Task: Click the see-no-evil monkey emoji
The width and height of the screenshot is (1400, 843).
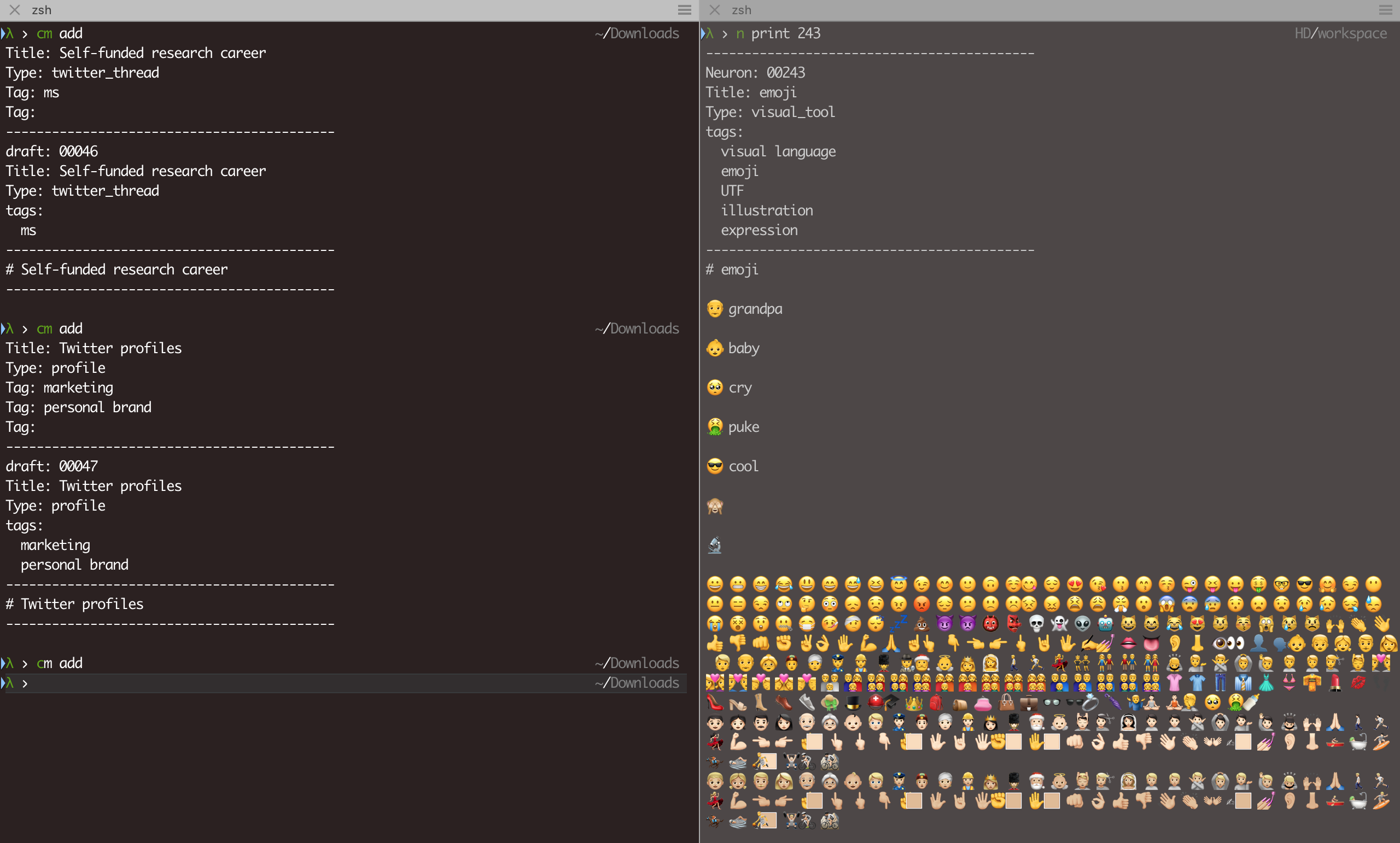Action: click(714, 506)
